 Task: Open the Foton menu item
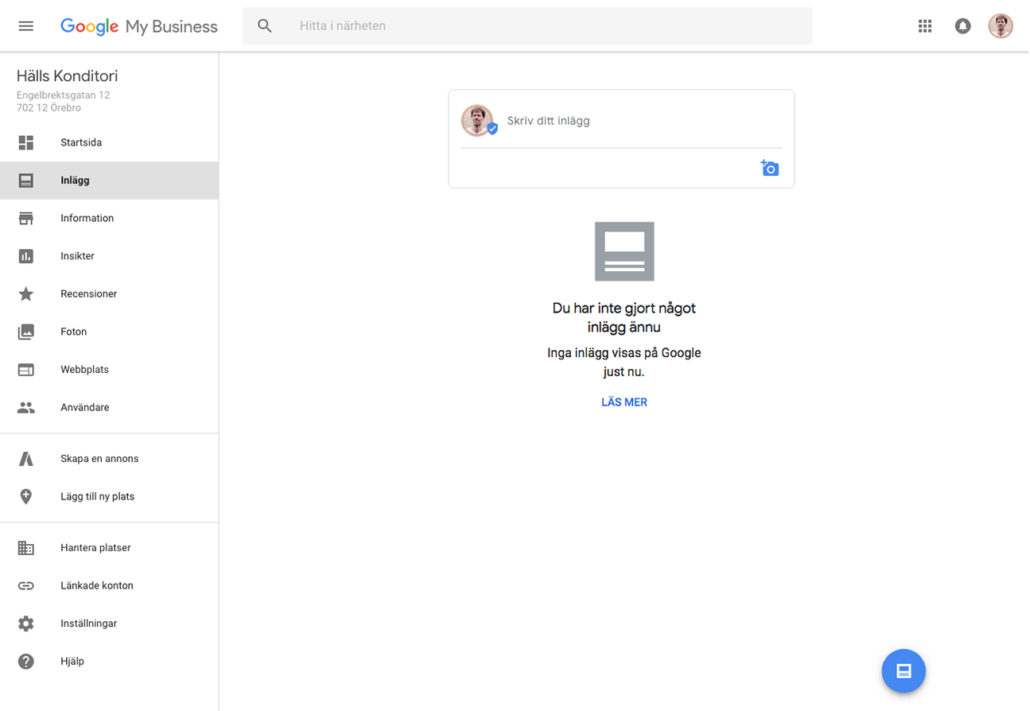click(109, 332)
